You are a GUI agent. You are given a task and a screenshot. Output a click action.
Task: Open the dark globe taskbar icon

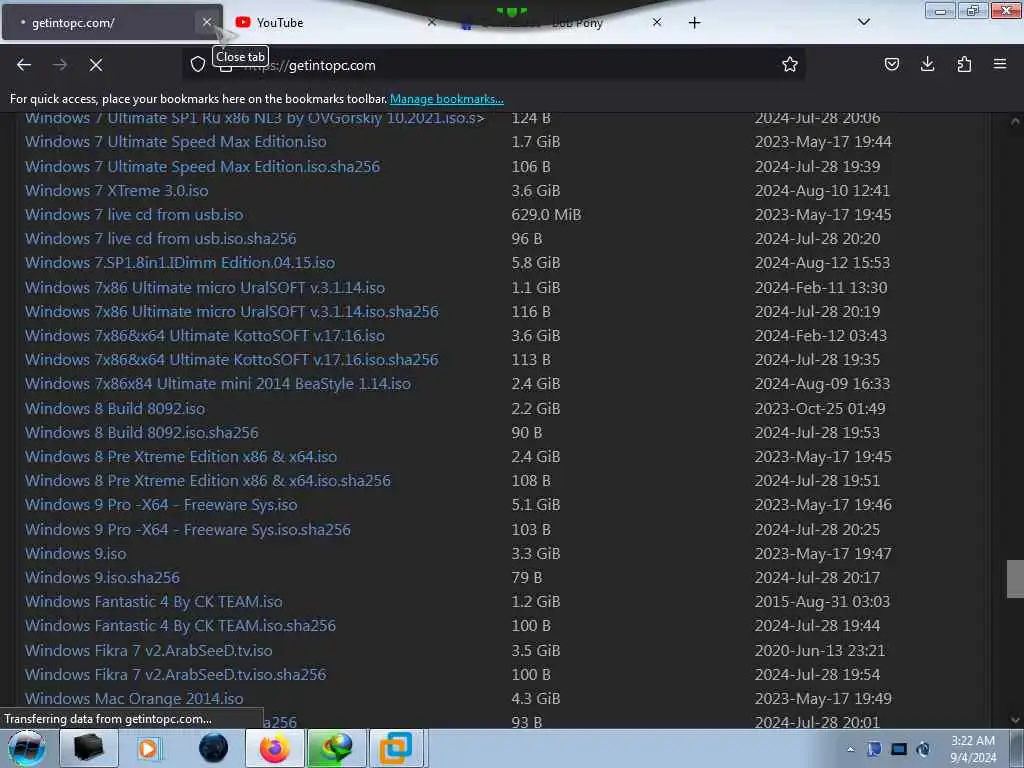pyautogui.click(x=214, y=748)
